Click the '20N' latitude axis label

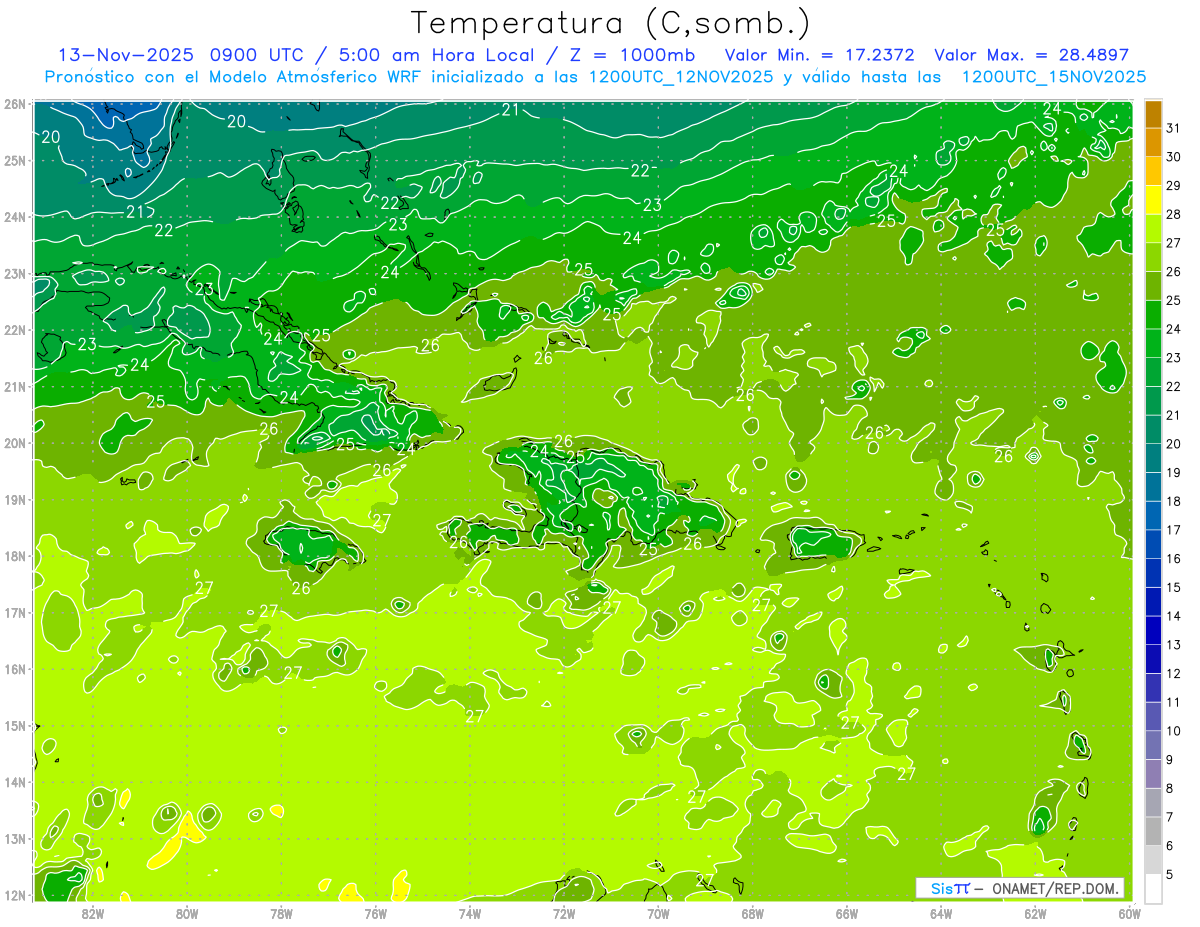(15, 443)
